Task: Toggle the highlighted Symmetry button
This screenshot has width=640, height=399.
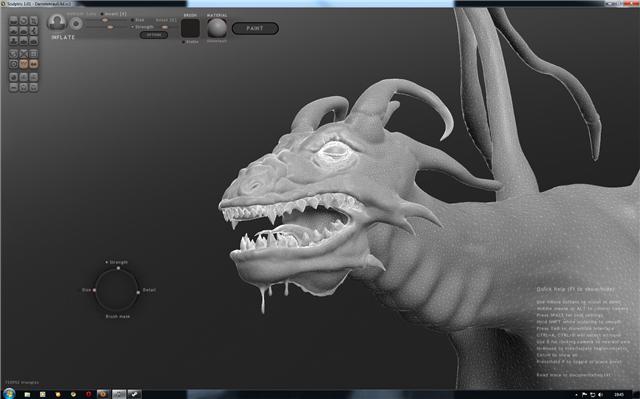Action: tap(34, 64)
